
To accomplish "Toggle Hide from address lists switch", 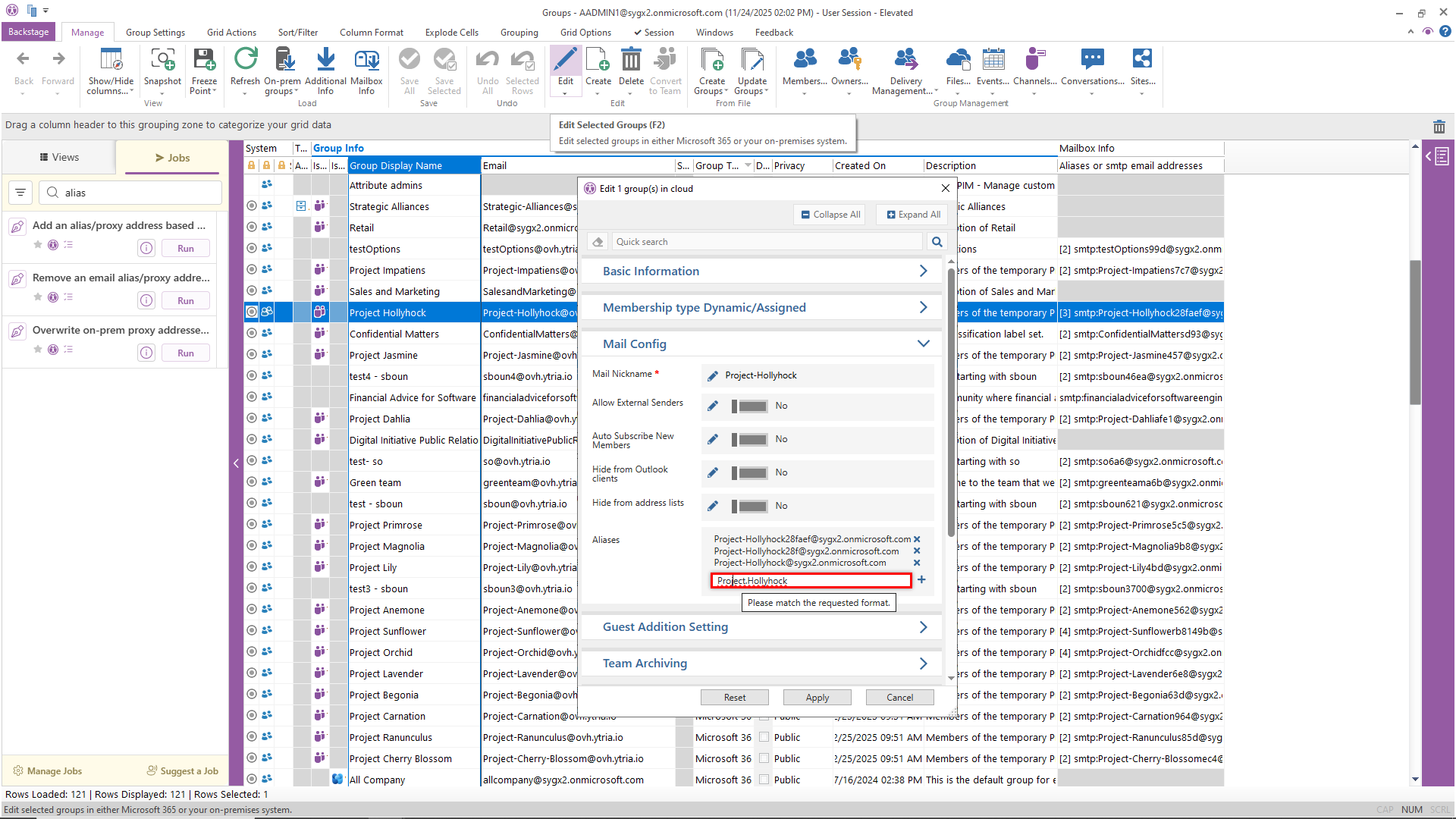I will tap(749, 507).
